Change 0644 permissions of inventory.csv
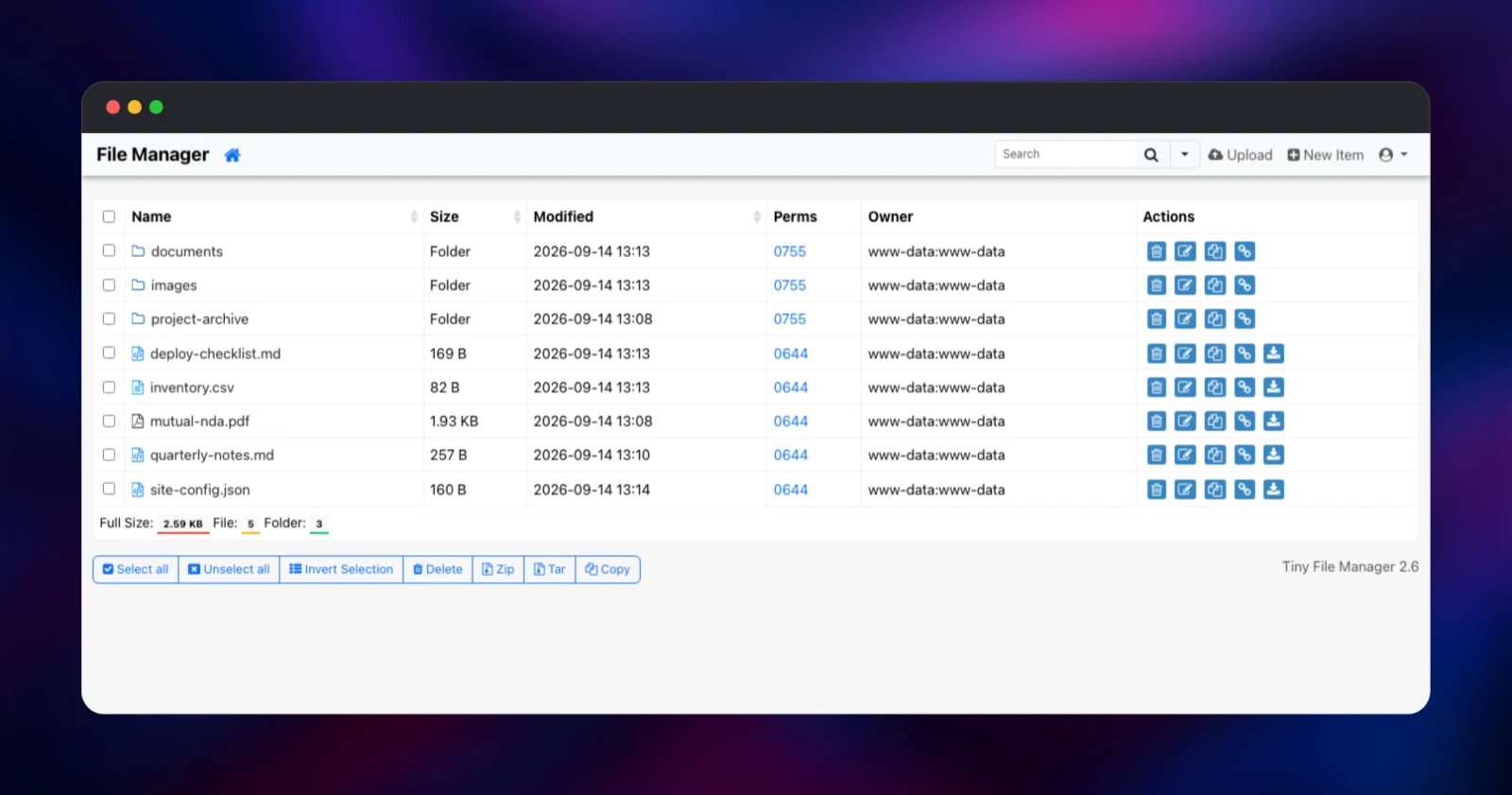Screen dimensions: 1512x795 791,388
